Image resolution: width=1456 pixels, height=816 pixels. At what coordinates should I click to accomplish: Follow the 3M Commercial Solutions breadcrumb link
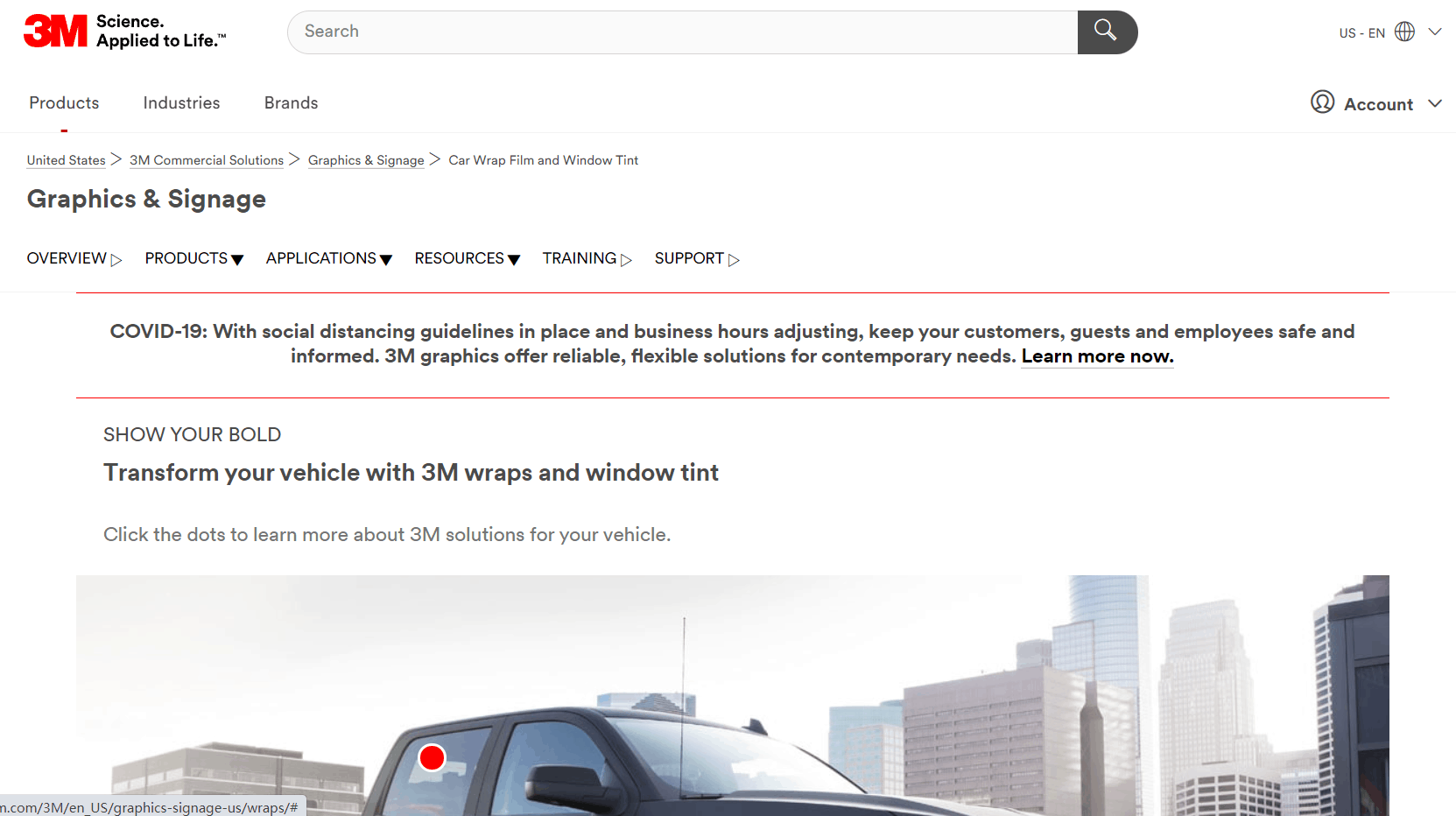coord(207,160)
